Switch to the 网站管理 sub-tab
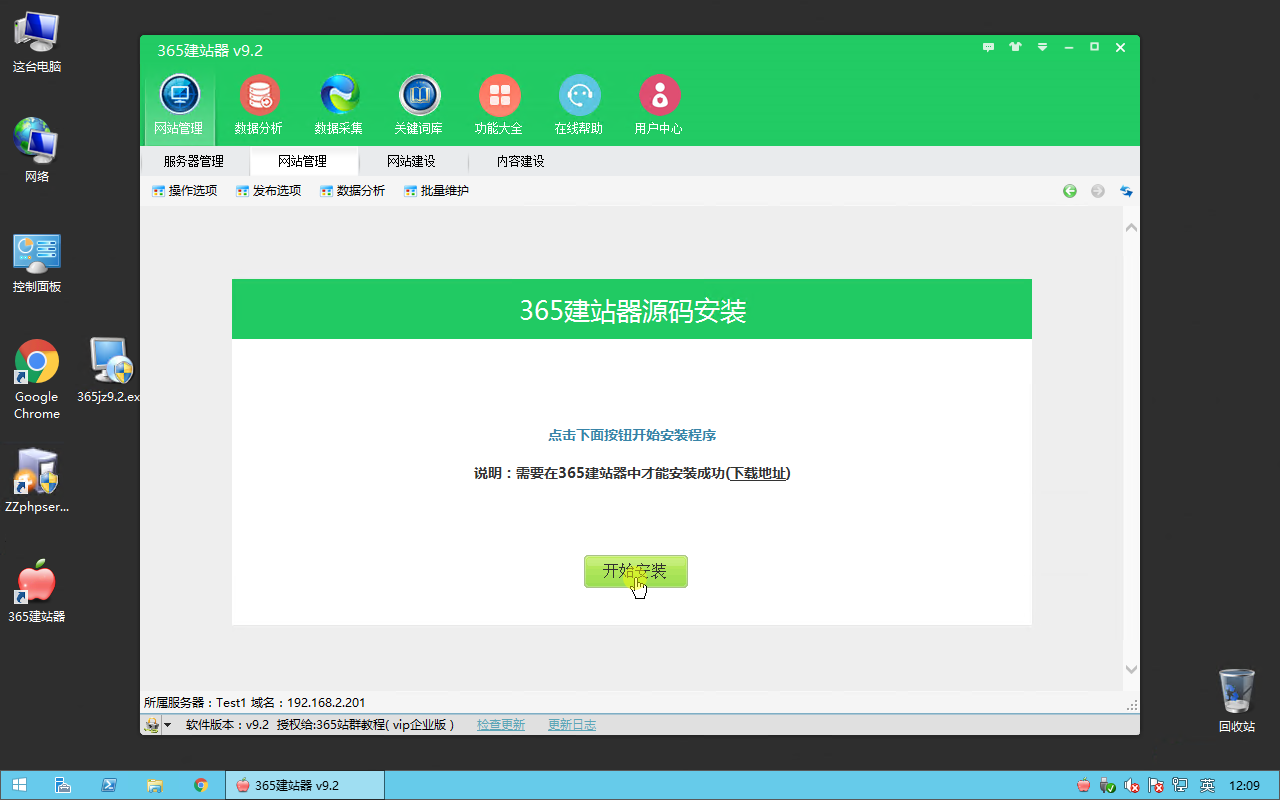 coord(303,161)
